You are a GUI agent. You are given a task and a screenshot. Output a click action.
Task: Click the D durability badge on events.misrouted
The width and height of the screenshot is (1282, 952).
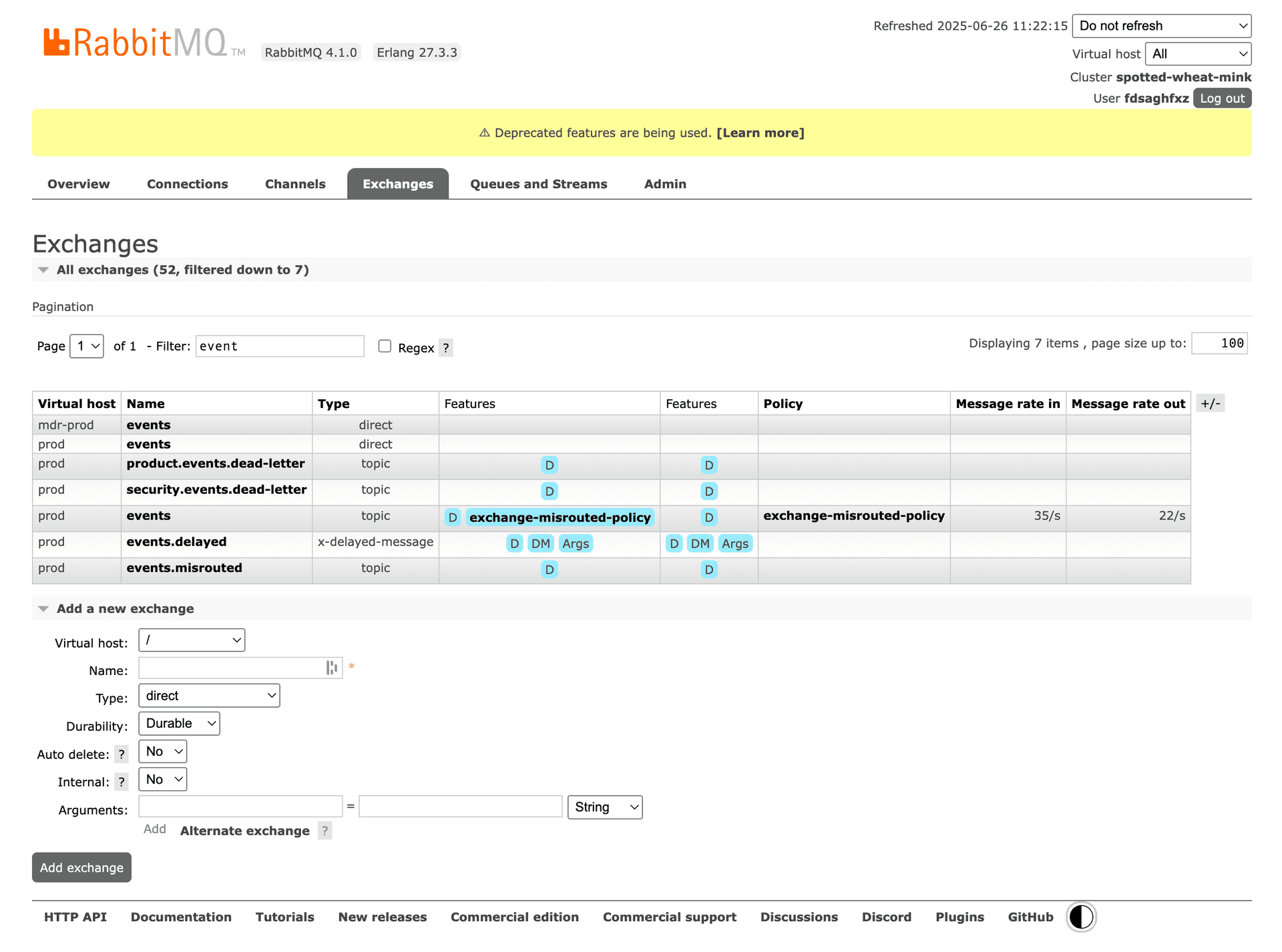point(549,569)
